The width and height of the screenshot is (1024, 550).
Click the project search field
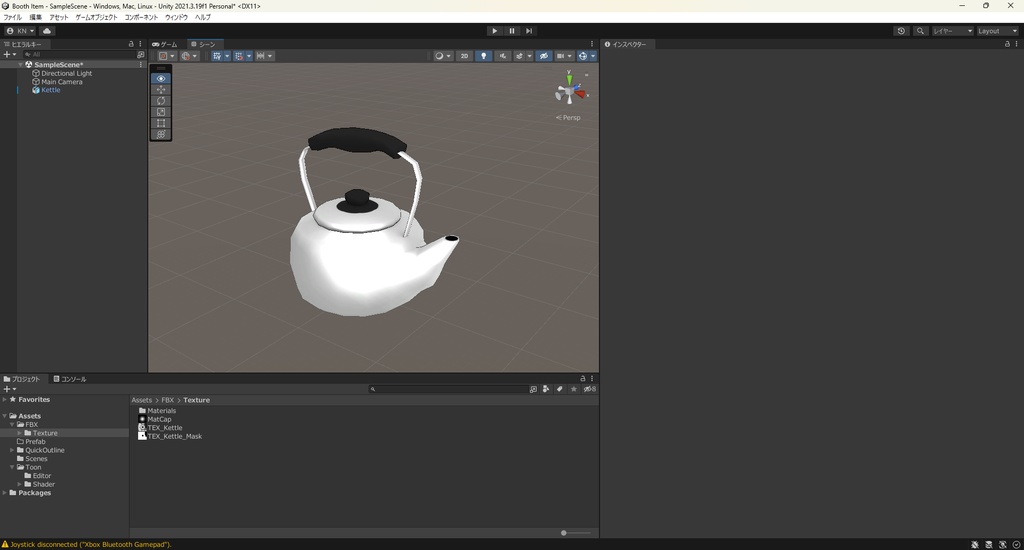(x=448, y=389)
